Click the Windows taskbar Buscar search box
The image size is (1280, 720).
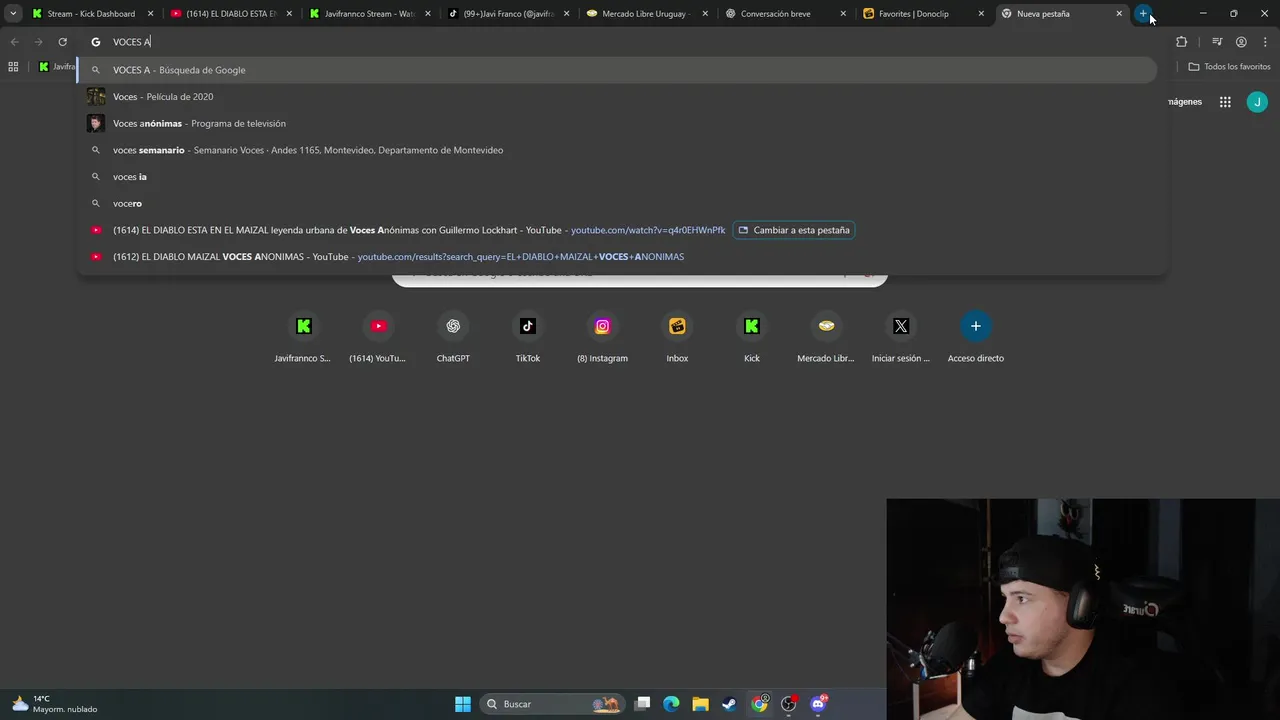coord(552,704)
